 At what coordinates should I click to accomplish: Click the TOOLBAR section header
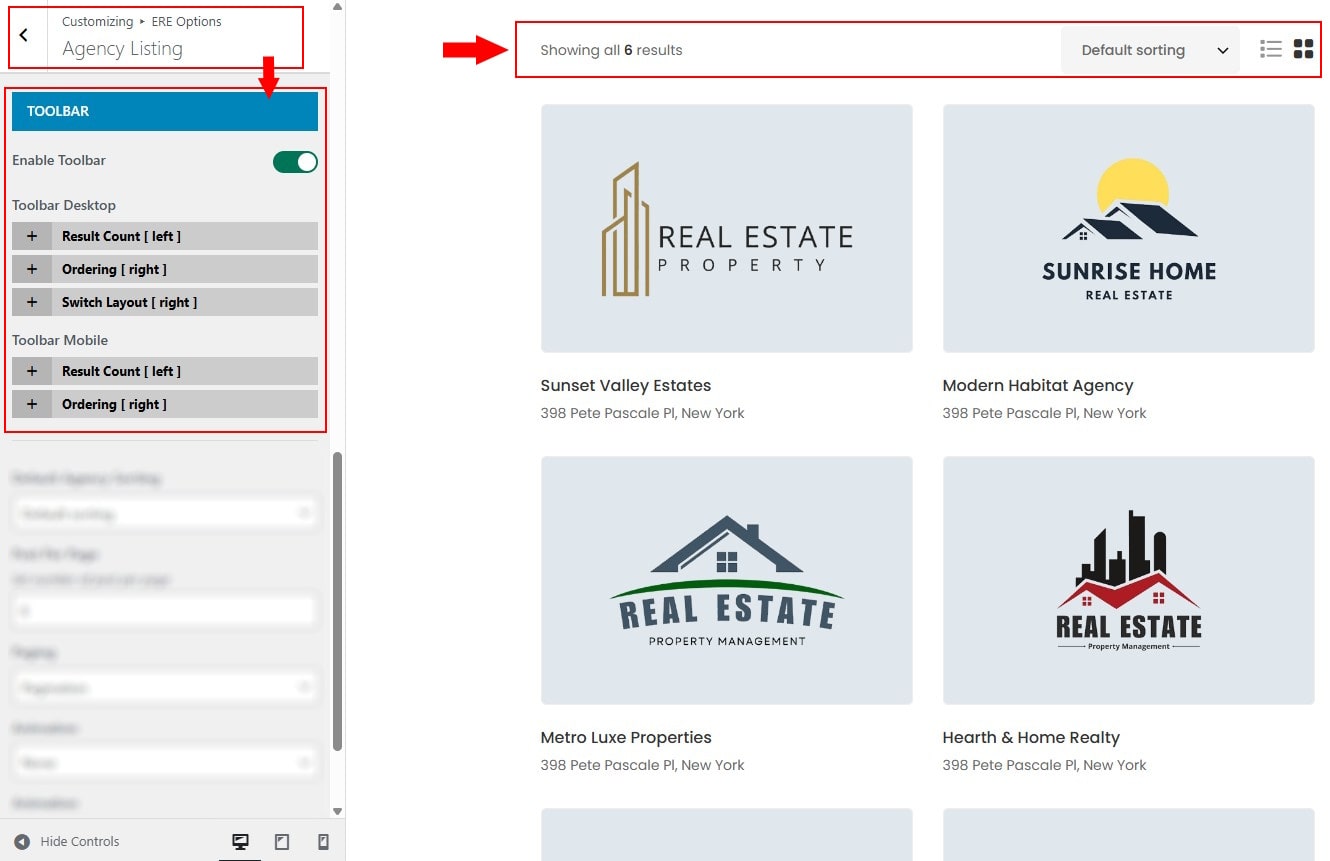pos(165,111)
